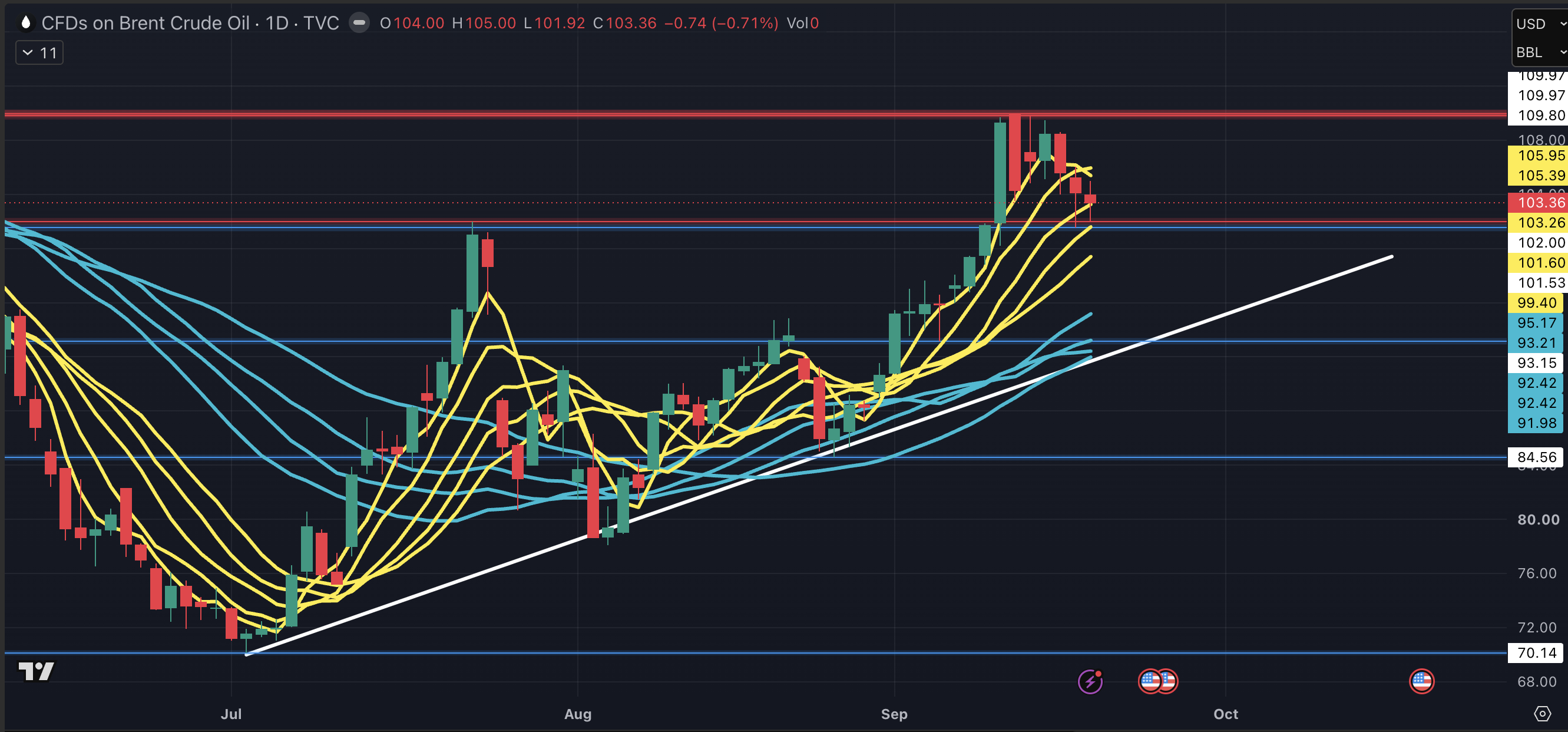Open chart settings hexagon gear icon

pyautogui.click(x=1542, y=714)
